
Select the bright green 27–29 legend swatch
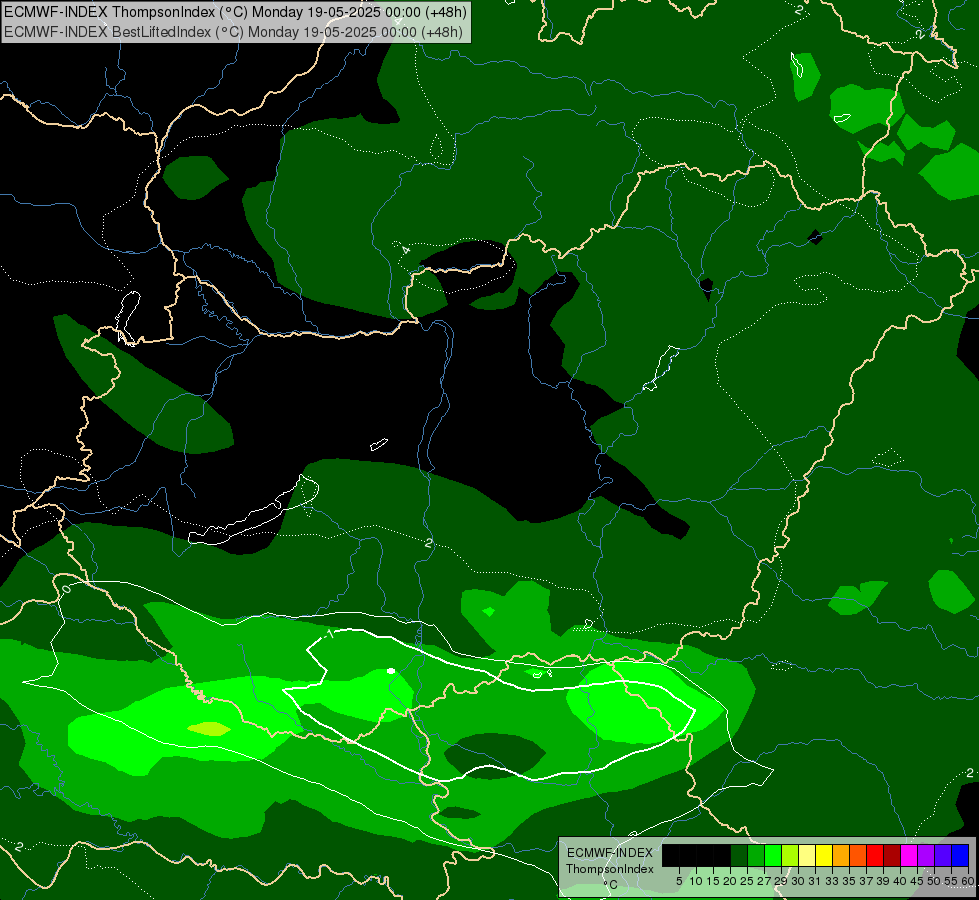[773, 855]
